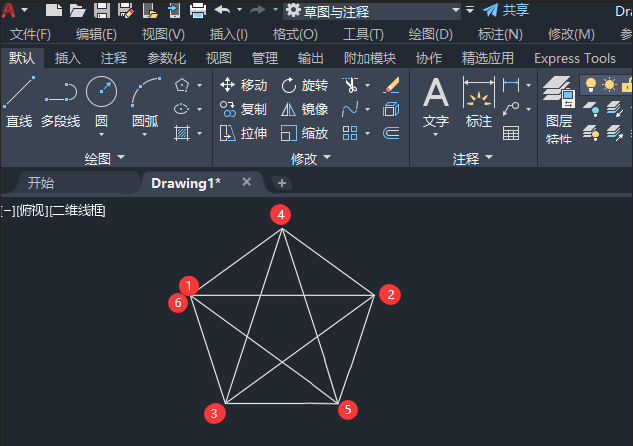This screenshot has height=446, width=633.
Task: Click the Scale (缩放) tool
Action: pos(304,133)
